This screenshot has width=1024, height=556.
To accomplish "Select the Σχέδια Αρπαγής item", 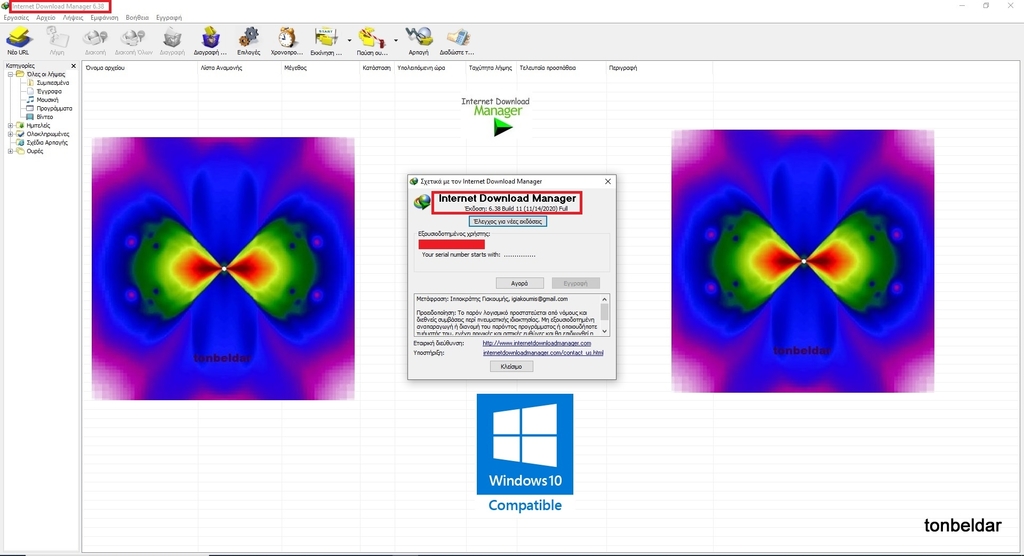I will pyautogui.click(x=47, y=142).
